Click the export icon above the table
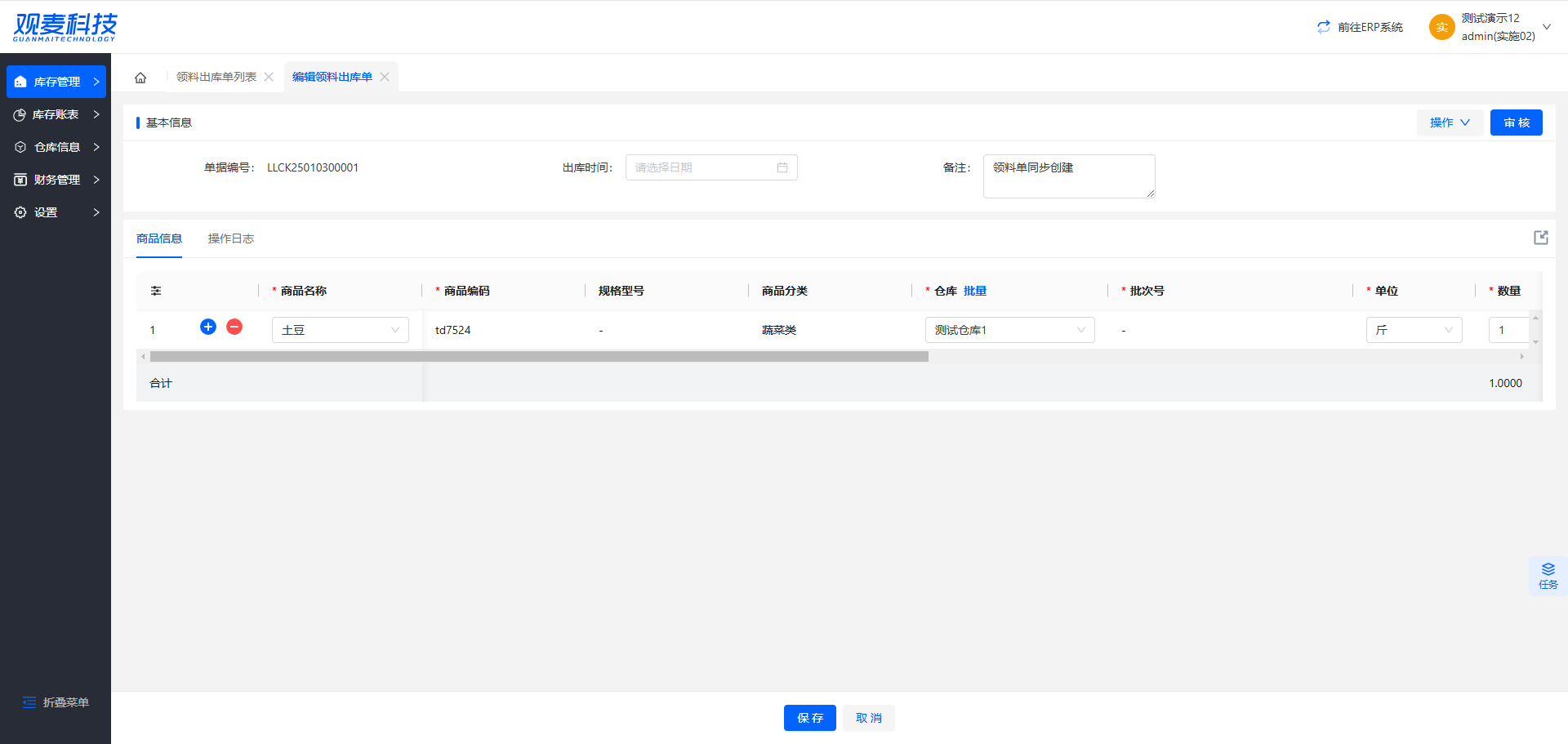Screen dimensions: 1568x744 coord(1541,238)
